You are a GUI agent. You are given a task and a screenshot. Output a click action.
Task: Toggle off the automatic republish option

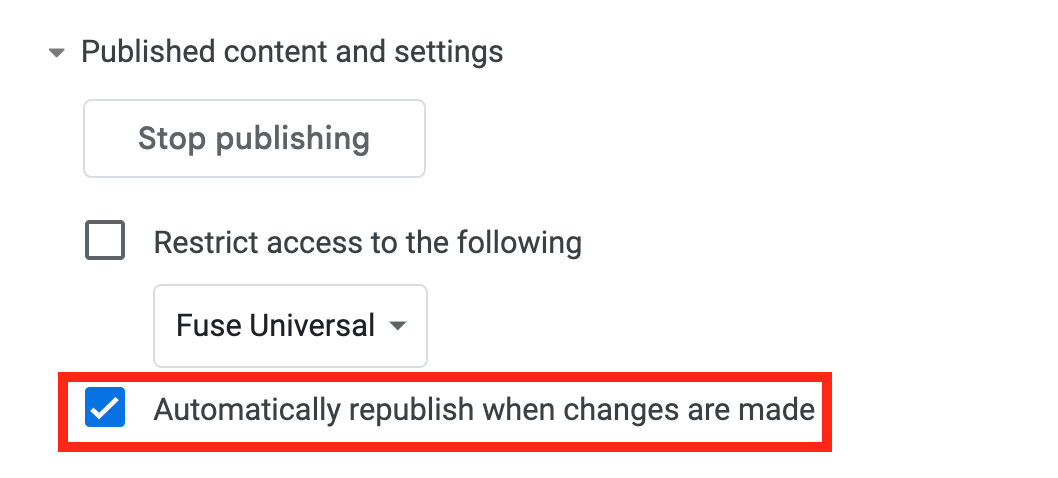click(x=105, y=409)
